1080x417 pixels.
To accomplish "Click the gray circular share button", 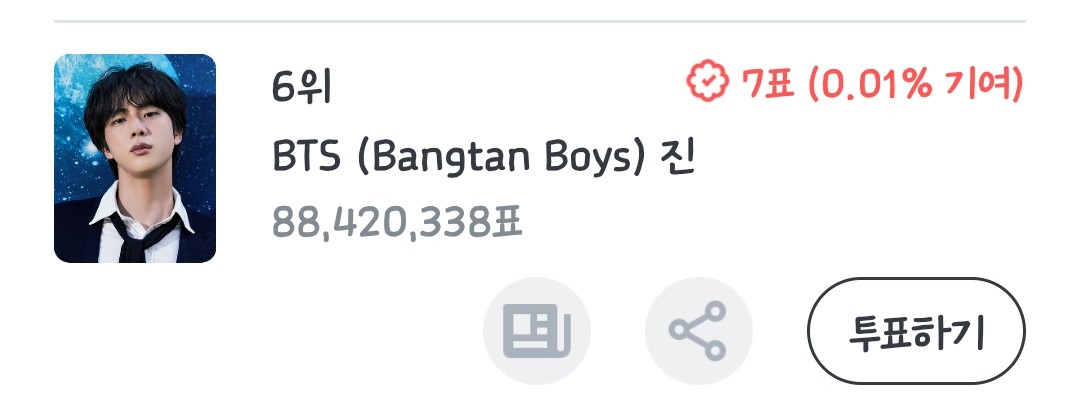I will [x=698, y=331].
